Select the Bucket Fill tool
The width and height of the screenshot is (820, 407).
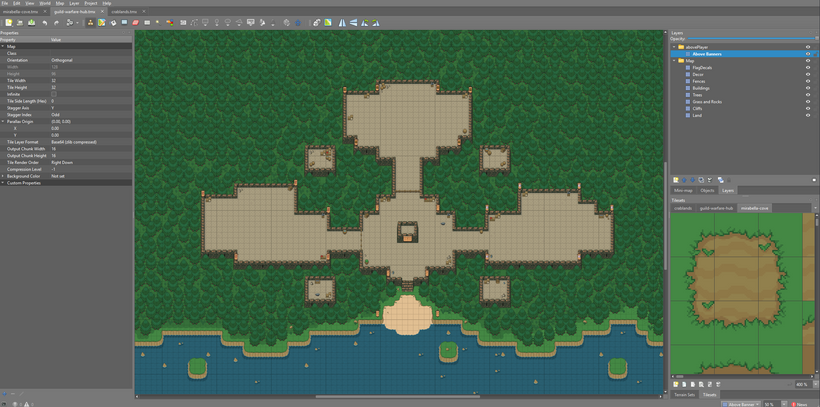click(x=113, y=22)
